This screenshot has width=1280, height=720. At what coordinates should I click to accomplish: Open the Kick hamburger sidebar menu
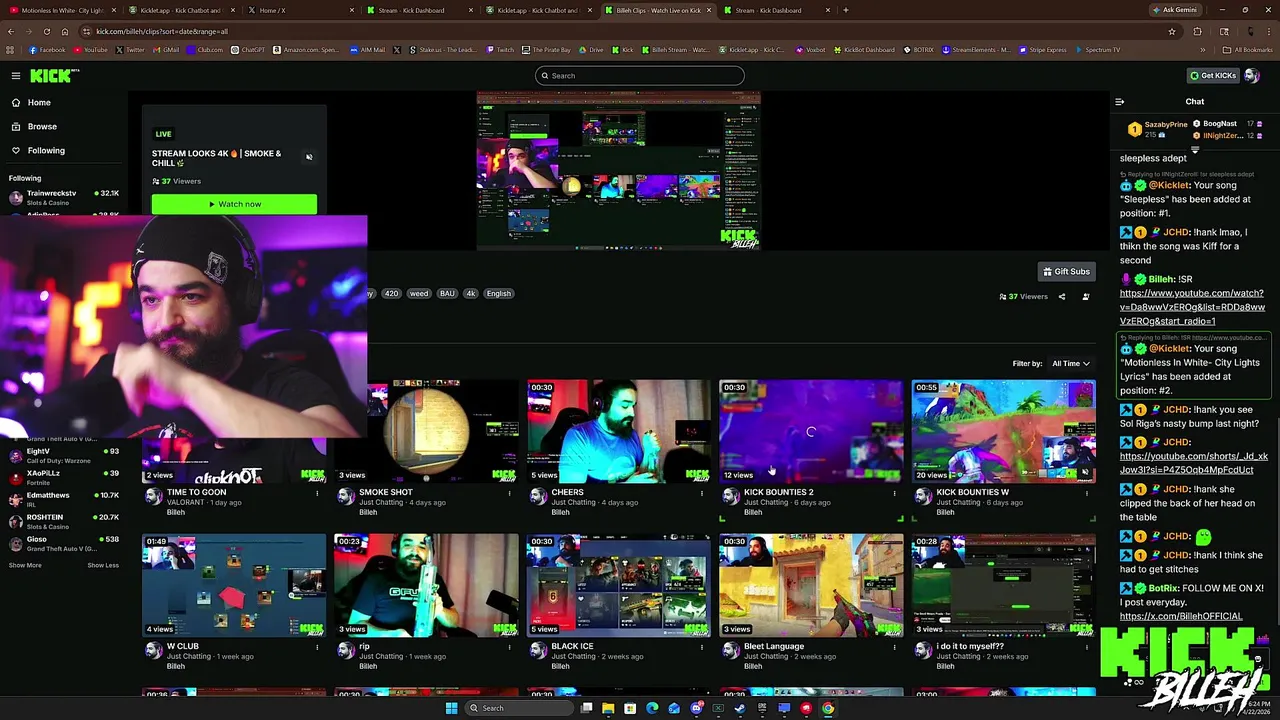pyautogui.click(x=16, y=76)
